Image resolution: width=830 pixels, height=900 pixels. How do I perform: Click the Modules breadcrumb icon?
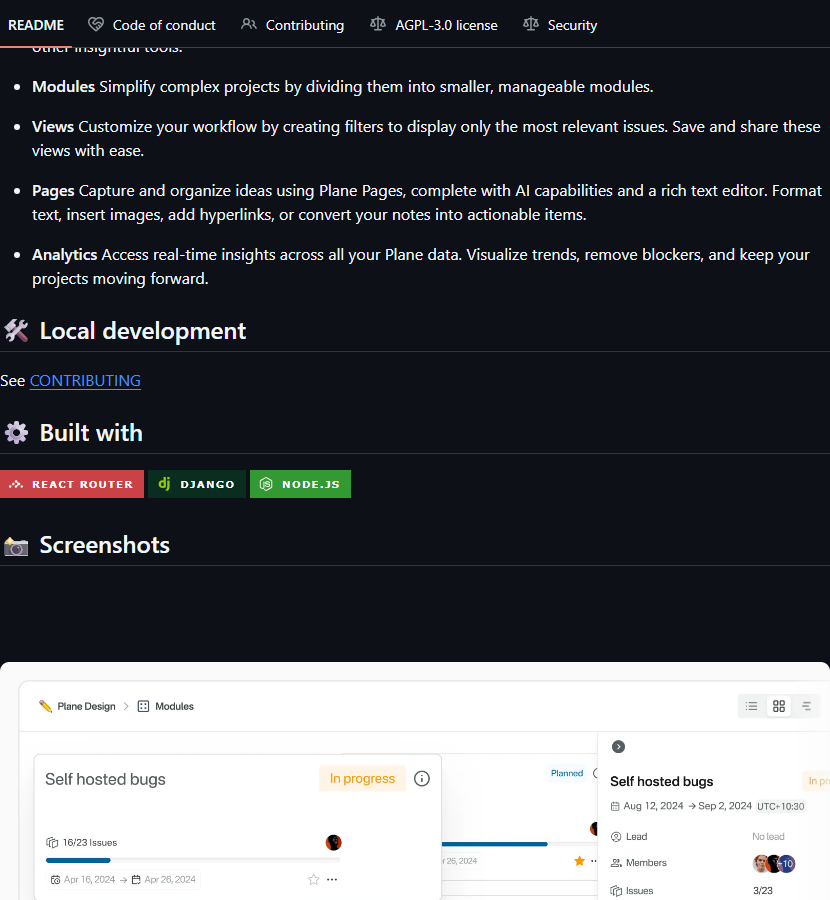[143, 706]
